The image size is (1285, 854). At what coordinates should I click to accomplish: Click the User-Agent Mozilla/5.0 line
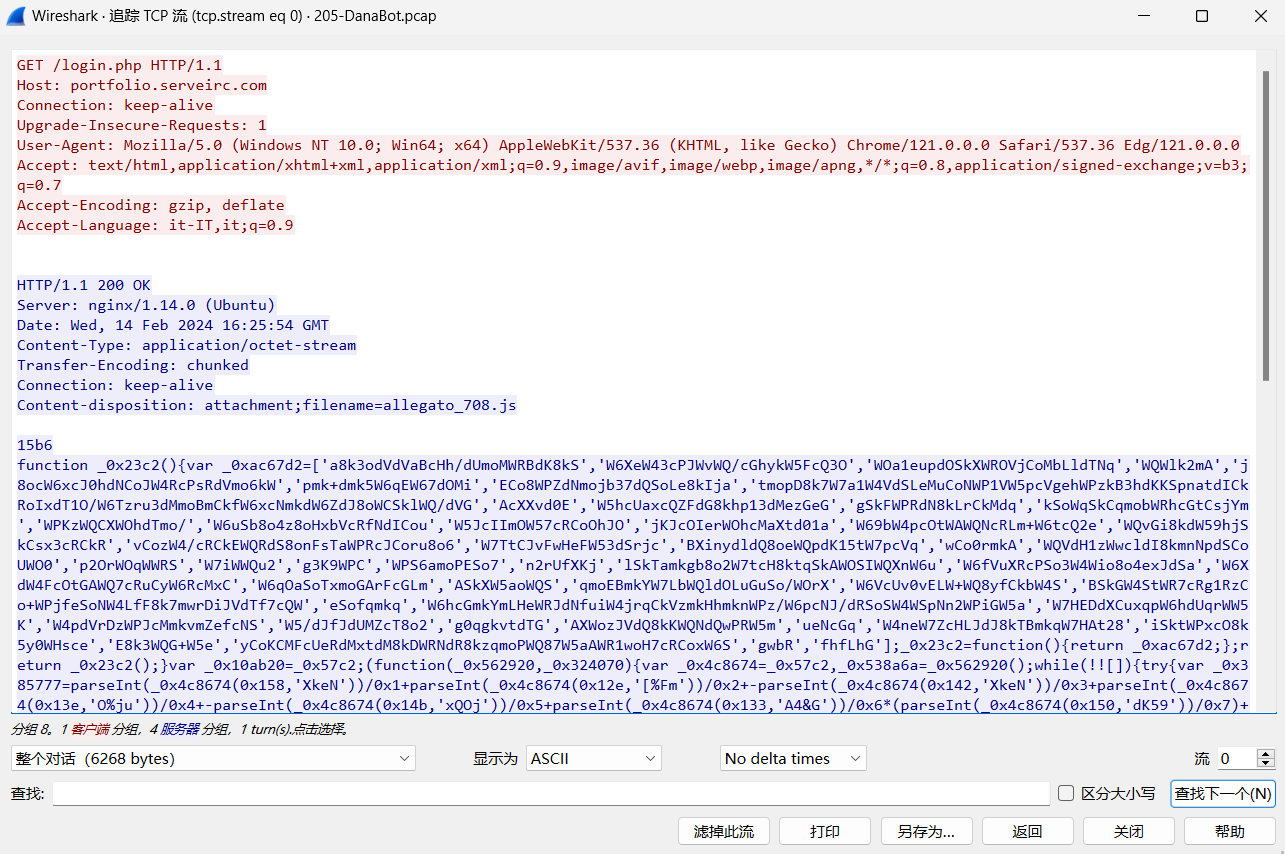[x=628, y=145]
